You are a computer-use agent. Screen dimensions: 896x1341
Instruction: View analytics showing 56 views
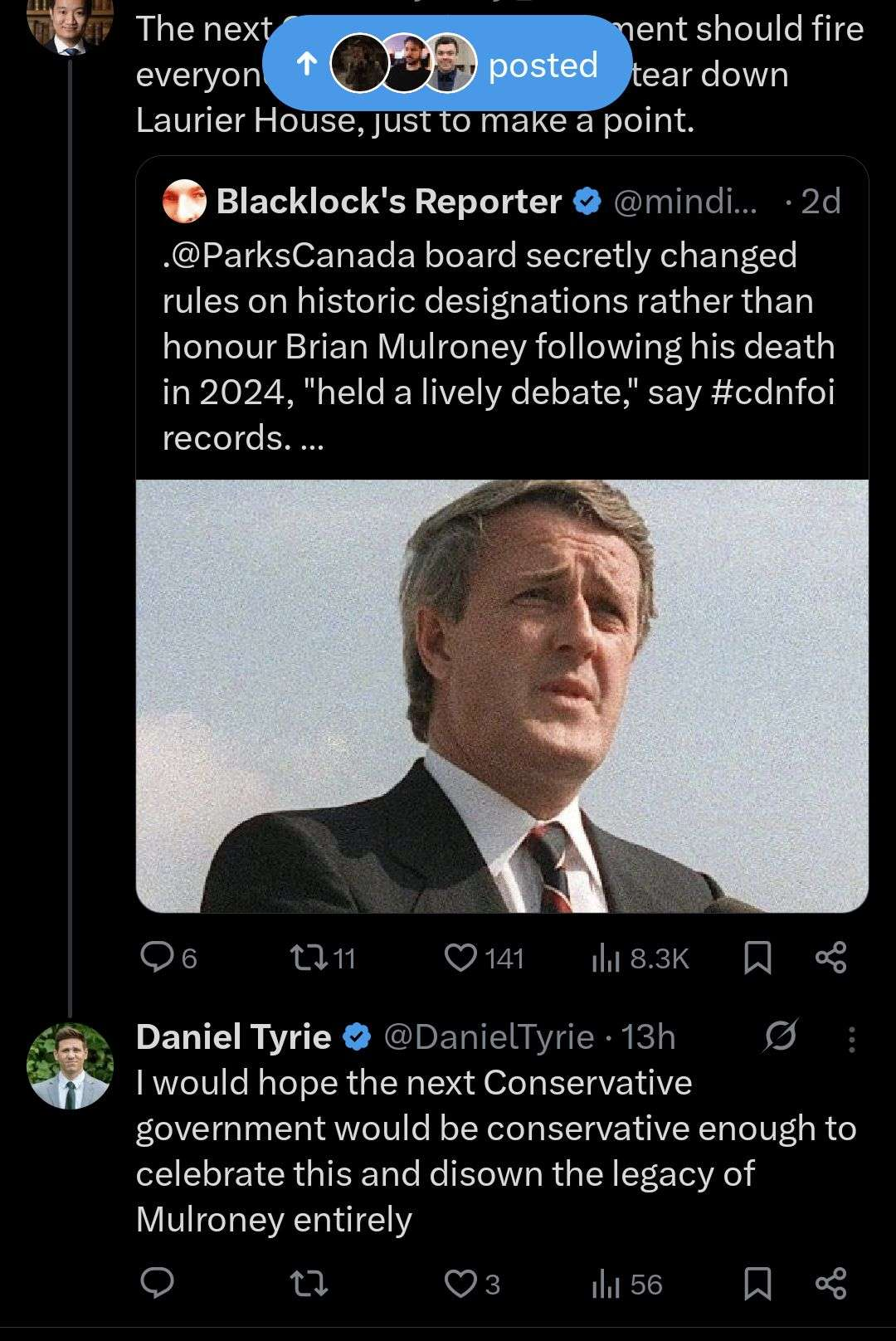pos(606,1285)
